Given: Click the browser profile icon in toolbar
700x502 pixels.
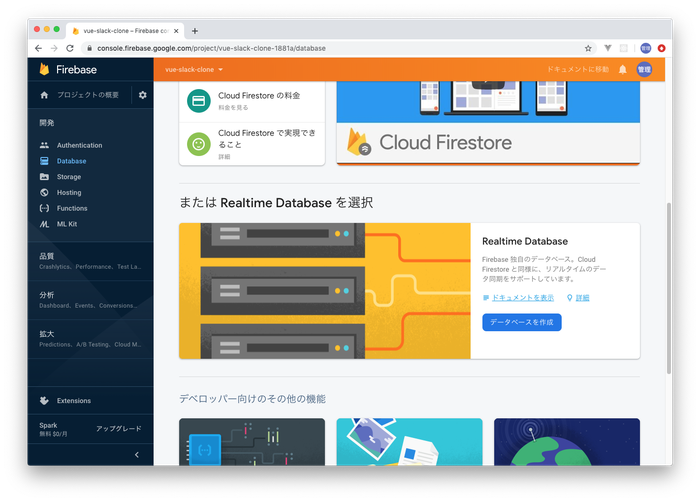Looking at the screenshot, I should [646, 48].
